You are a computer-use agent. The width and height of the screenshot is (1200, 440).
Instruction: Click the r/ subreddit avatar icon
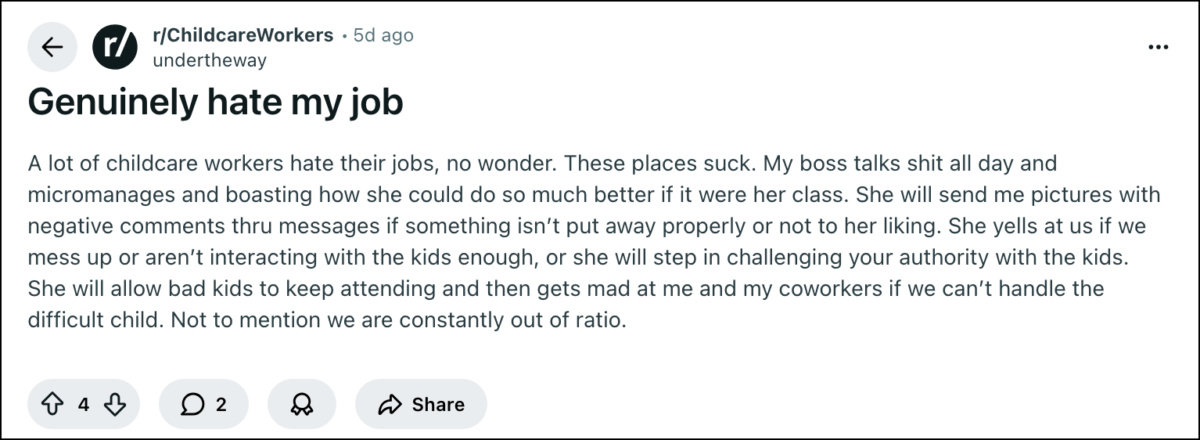114,47
